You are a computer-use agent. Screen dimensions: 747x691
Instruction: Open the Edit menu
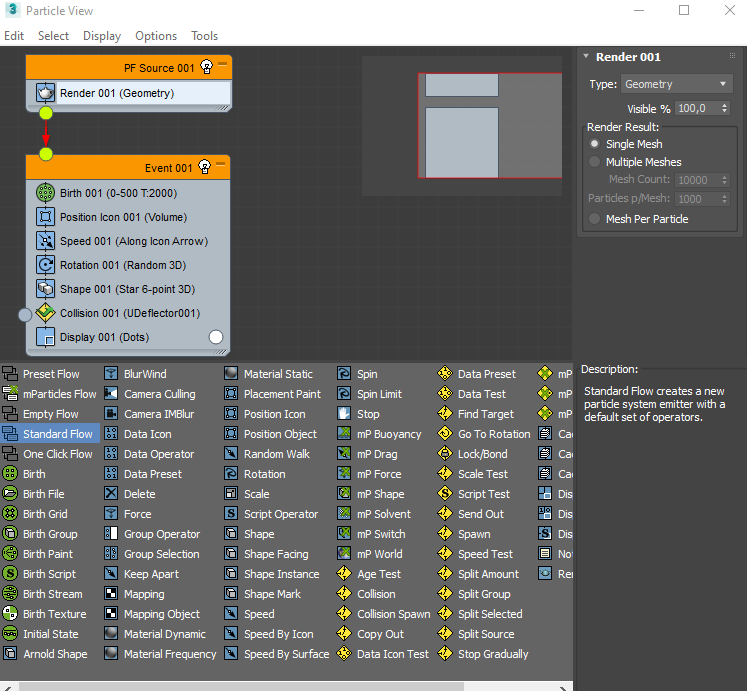coord(14,36)
